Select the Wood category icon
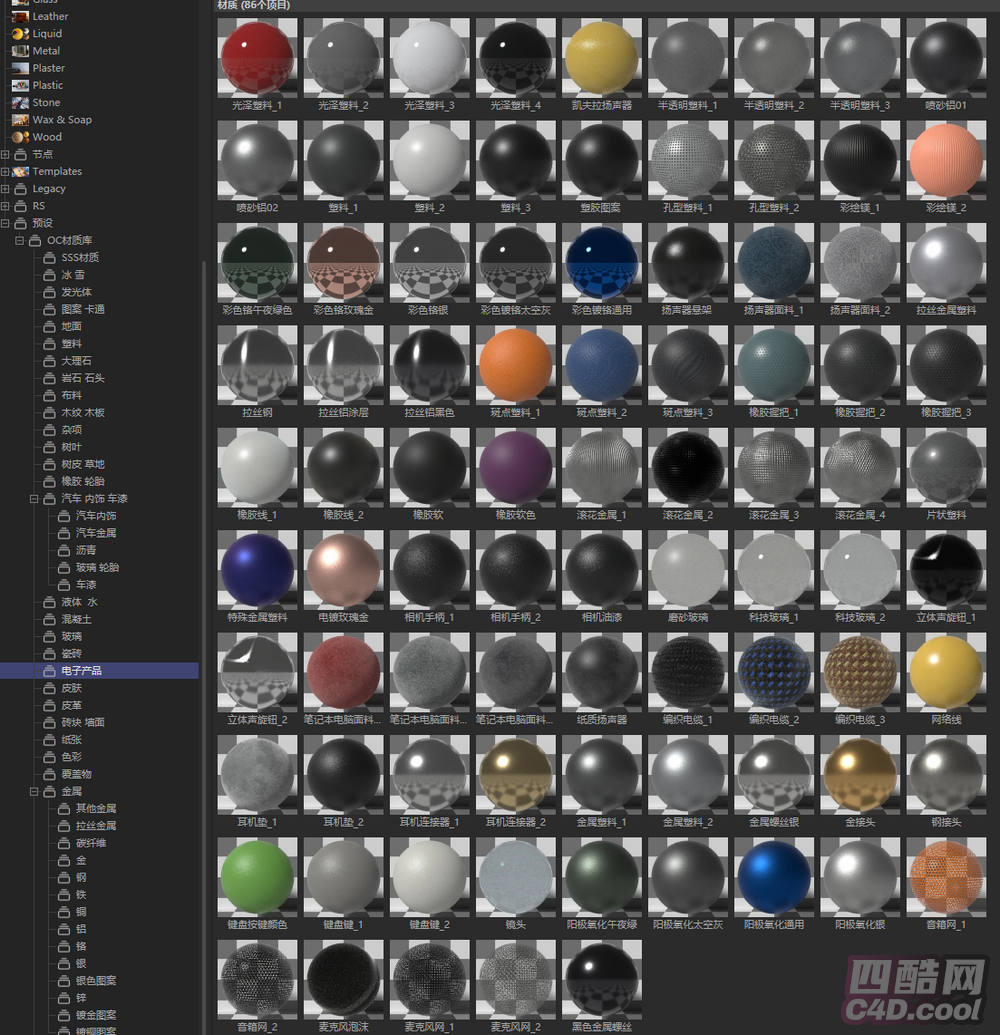This screenshot has width=1000, height=1035. (x=20, y=136)
